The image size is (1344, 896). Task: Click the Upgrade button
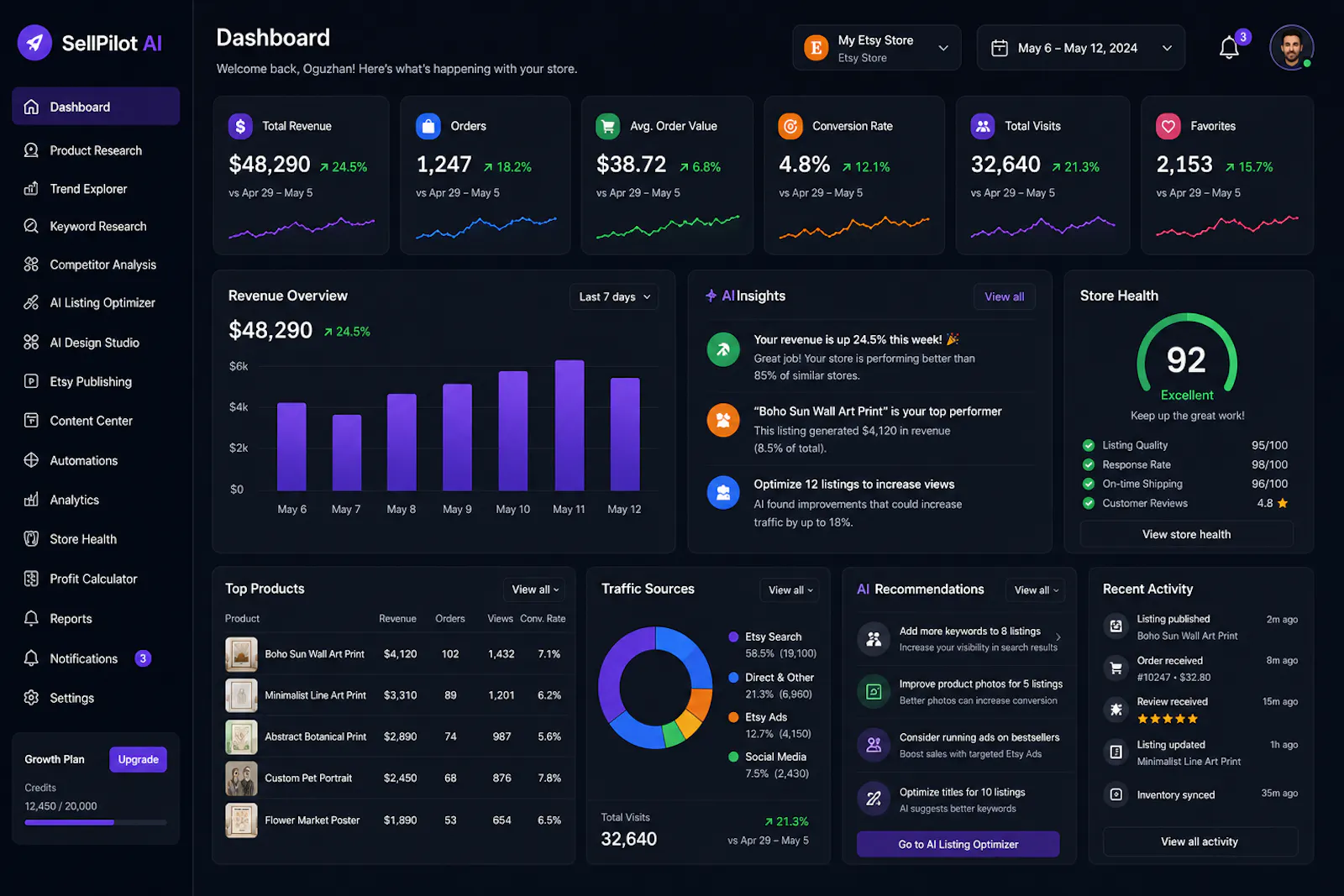tap(138, 759)
